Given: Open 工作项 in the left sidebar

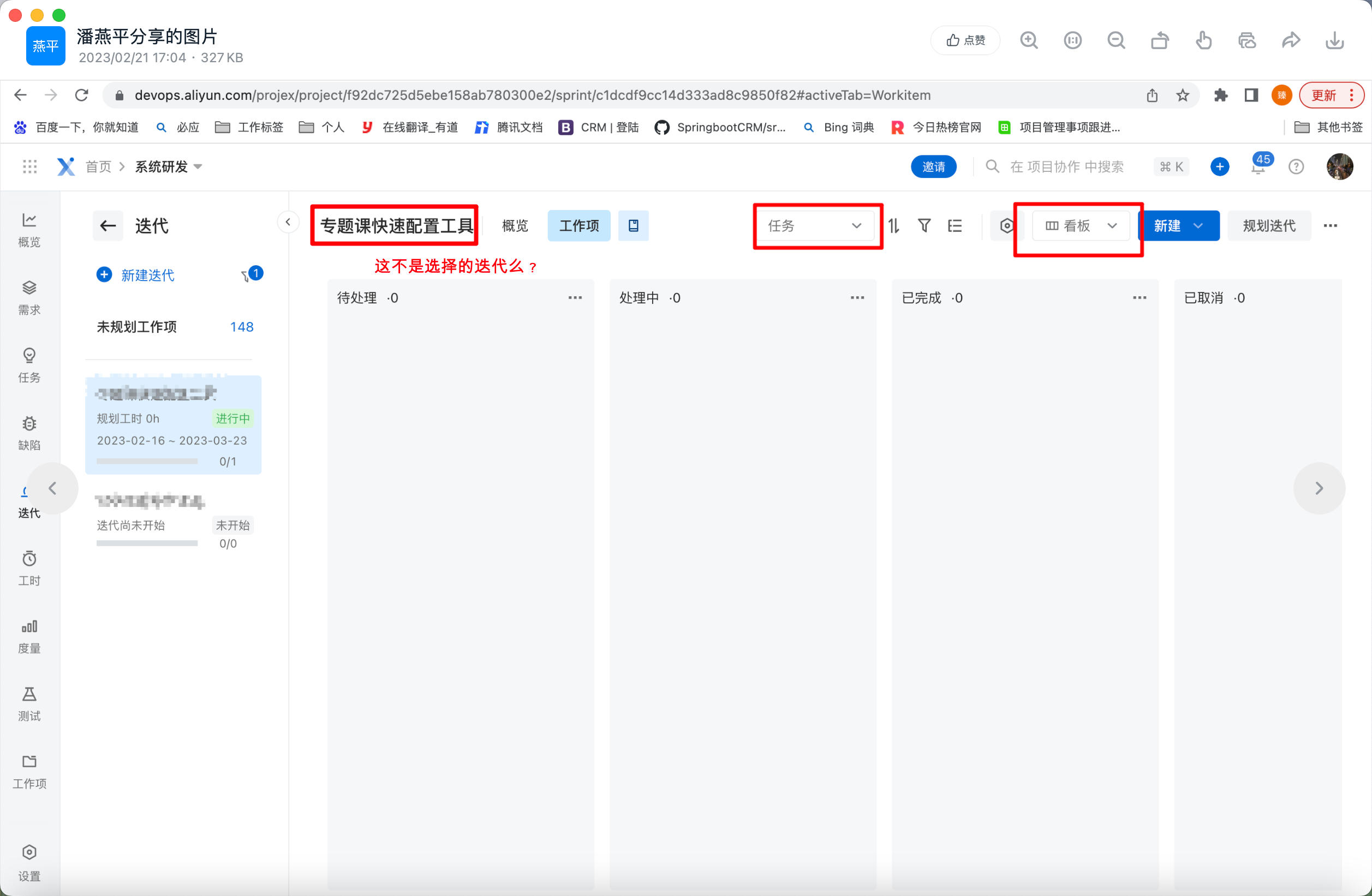Looking at the screenshot, I should coord(29,772).
